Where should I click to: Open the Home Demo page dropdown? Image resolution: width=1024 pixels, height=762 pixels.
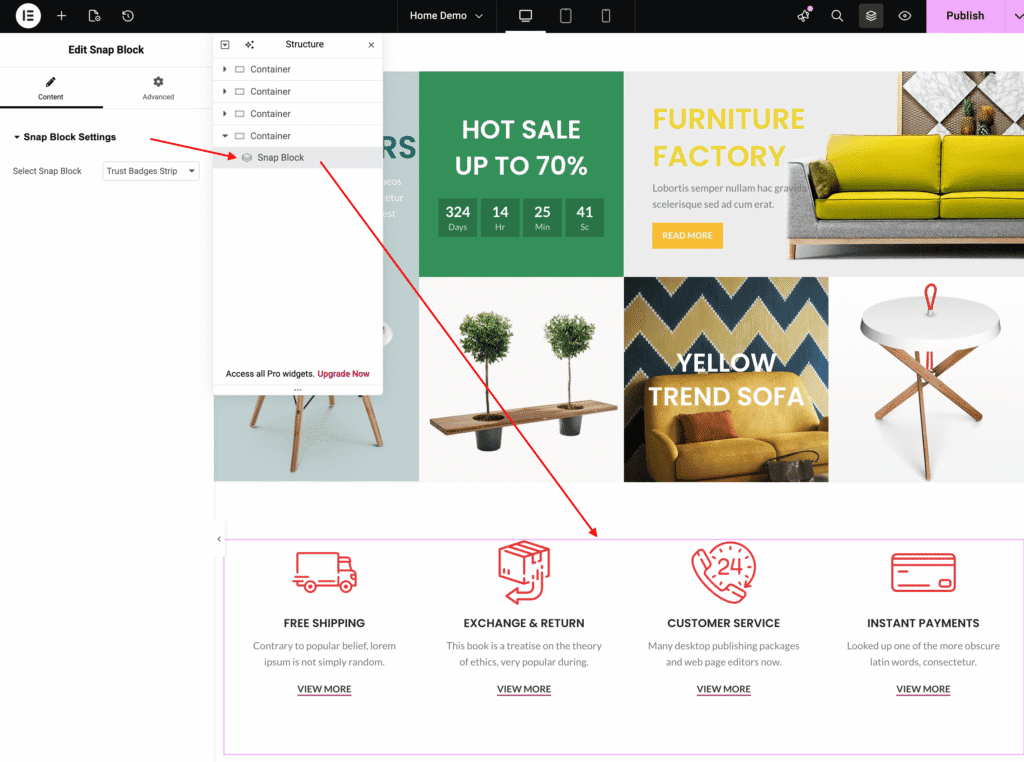pyautogui.click(x=446, y=16)
